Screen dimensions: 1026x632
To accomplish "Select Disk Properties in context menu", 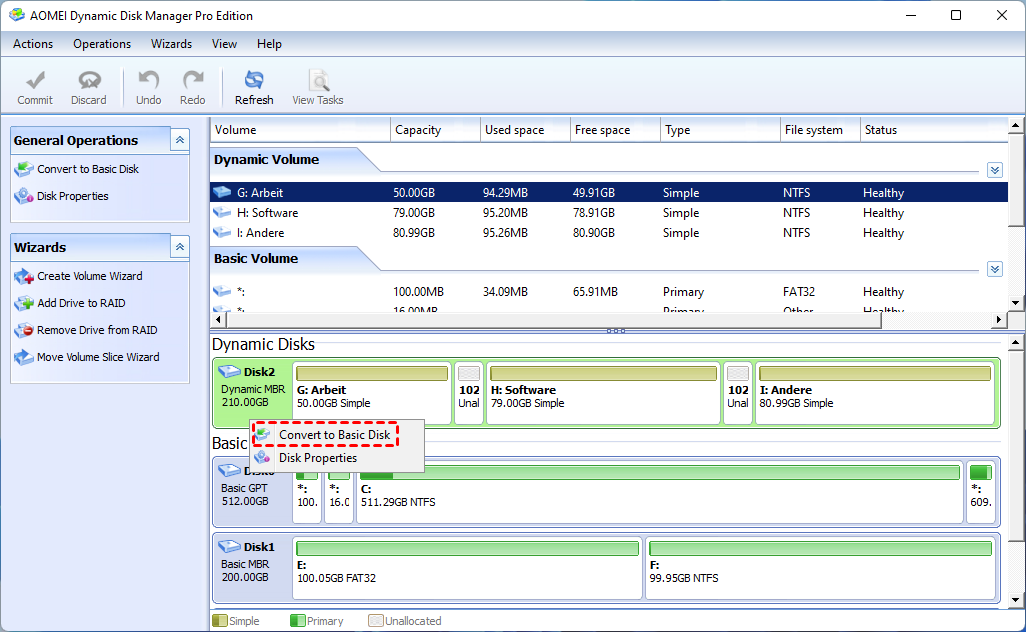I will (317, 458).
